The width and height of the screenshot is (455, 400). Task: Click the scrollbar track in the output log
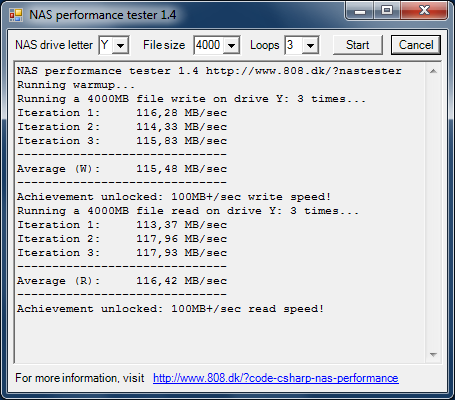(433, 213)
